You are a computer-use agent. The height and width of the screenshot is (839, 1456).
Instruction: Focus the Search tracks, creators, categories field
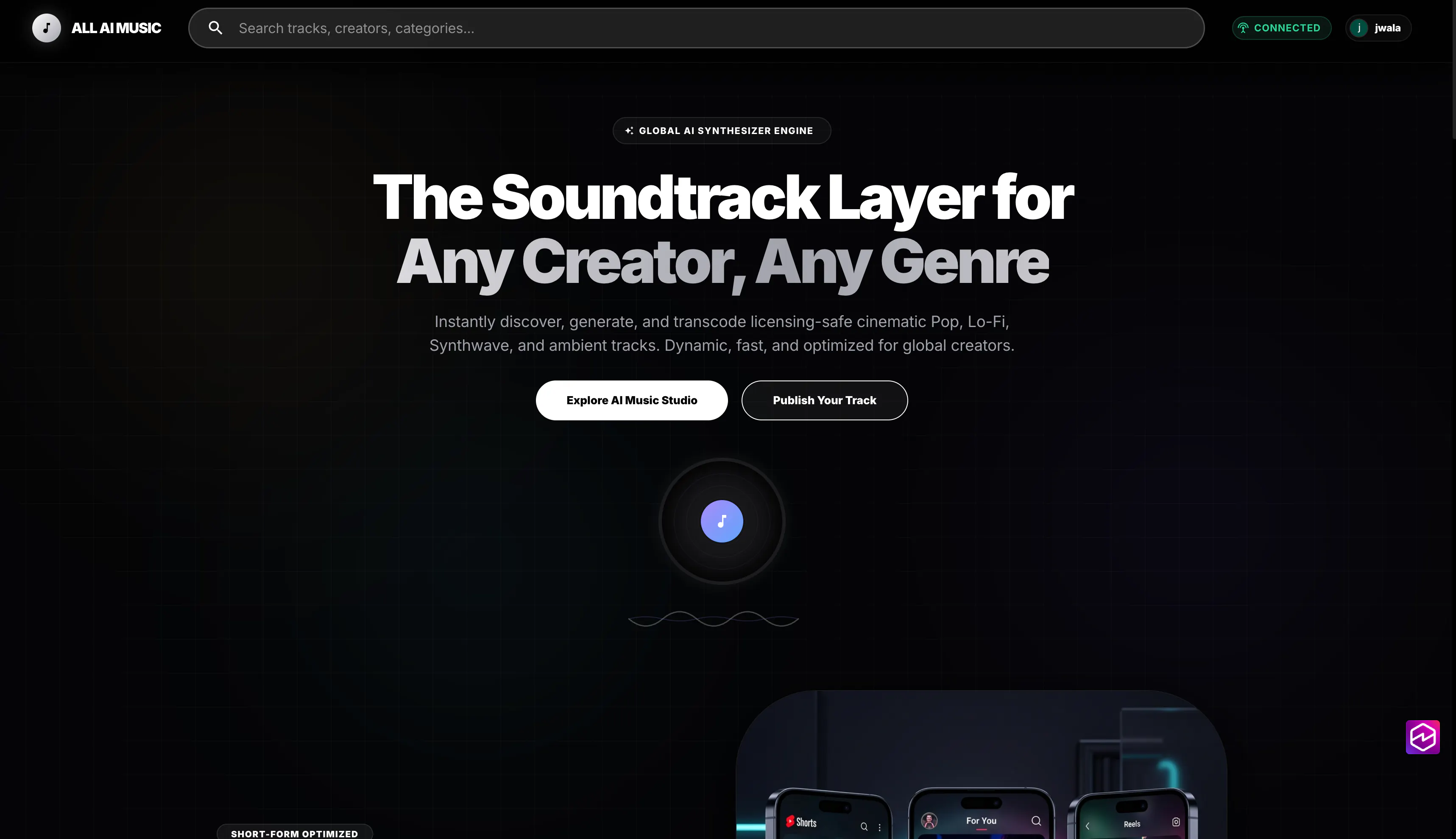(696, 28)
